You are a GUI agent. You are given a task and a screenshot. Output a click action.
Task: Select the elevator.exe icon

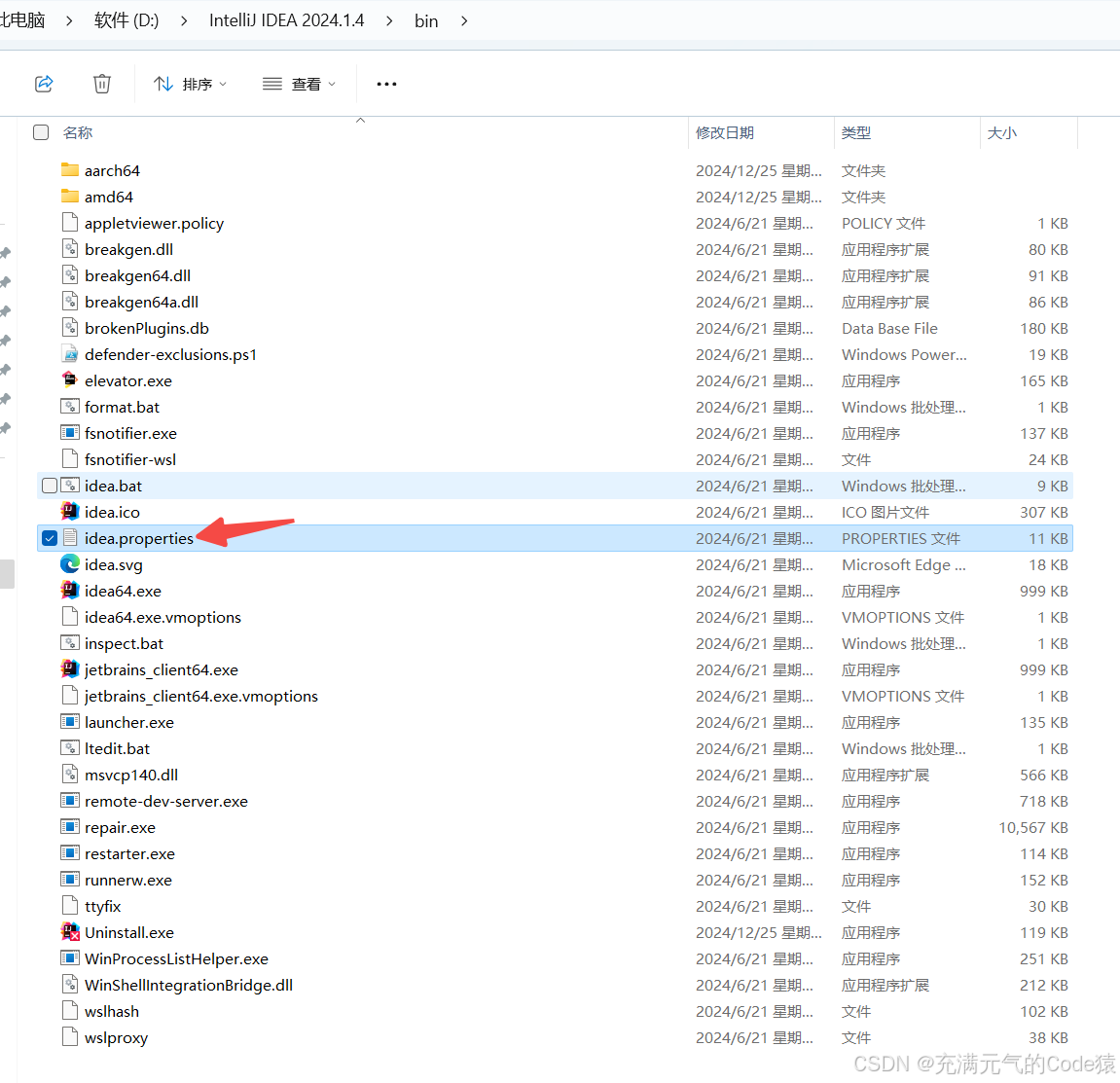coord(70,380)
